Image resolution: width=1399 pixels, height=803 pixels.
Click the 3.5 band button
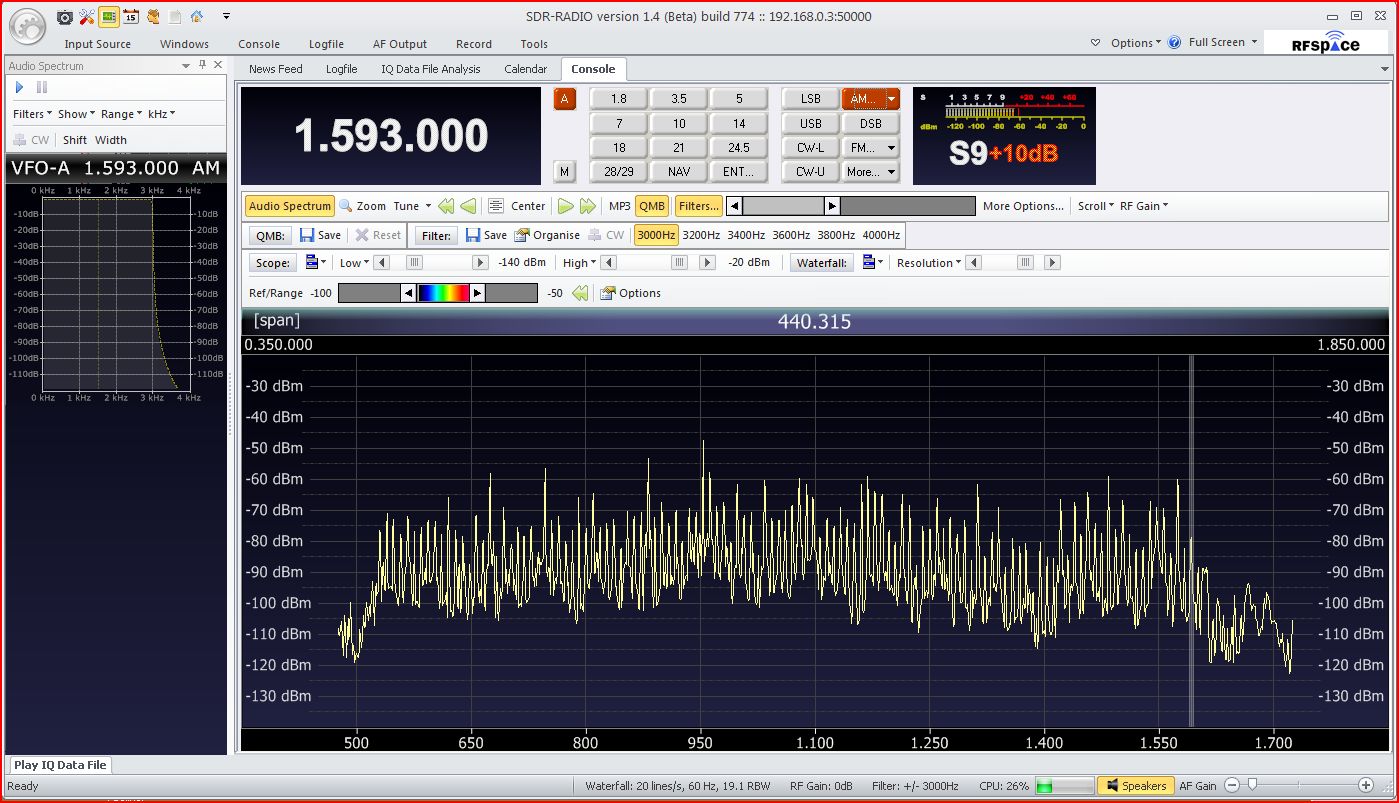point(679,99)
